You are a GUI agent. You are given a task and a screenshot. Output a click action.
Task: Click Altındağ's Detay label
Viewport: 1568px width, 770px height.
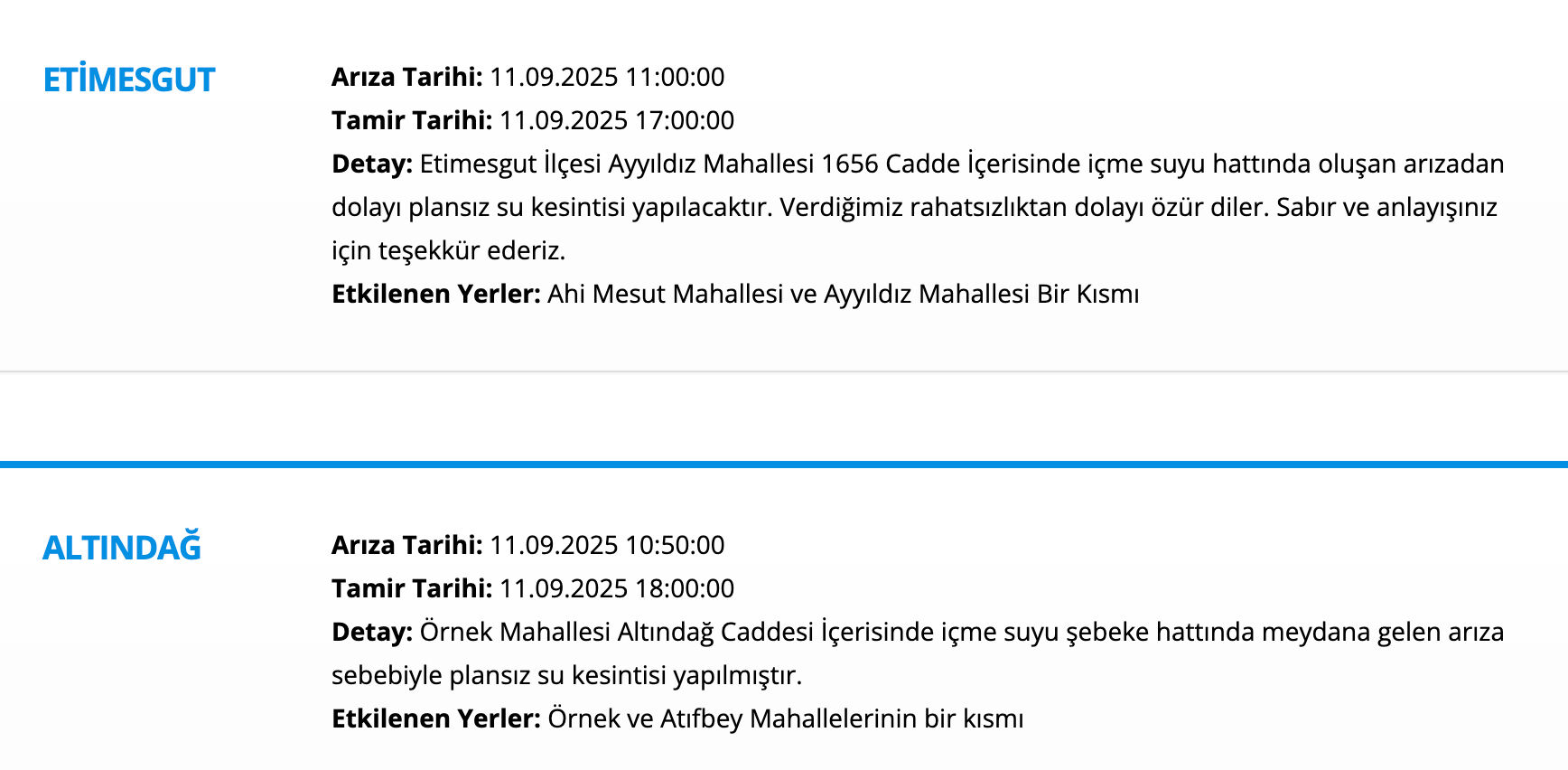pyautogui.click(x=371, y=632)
